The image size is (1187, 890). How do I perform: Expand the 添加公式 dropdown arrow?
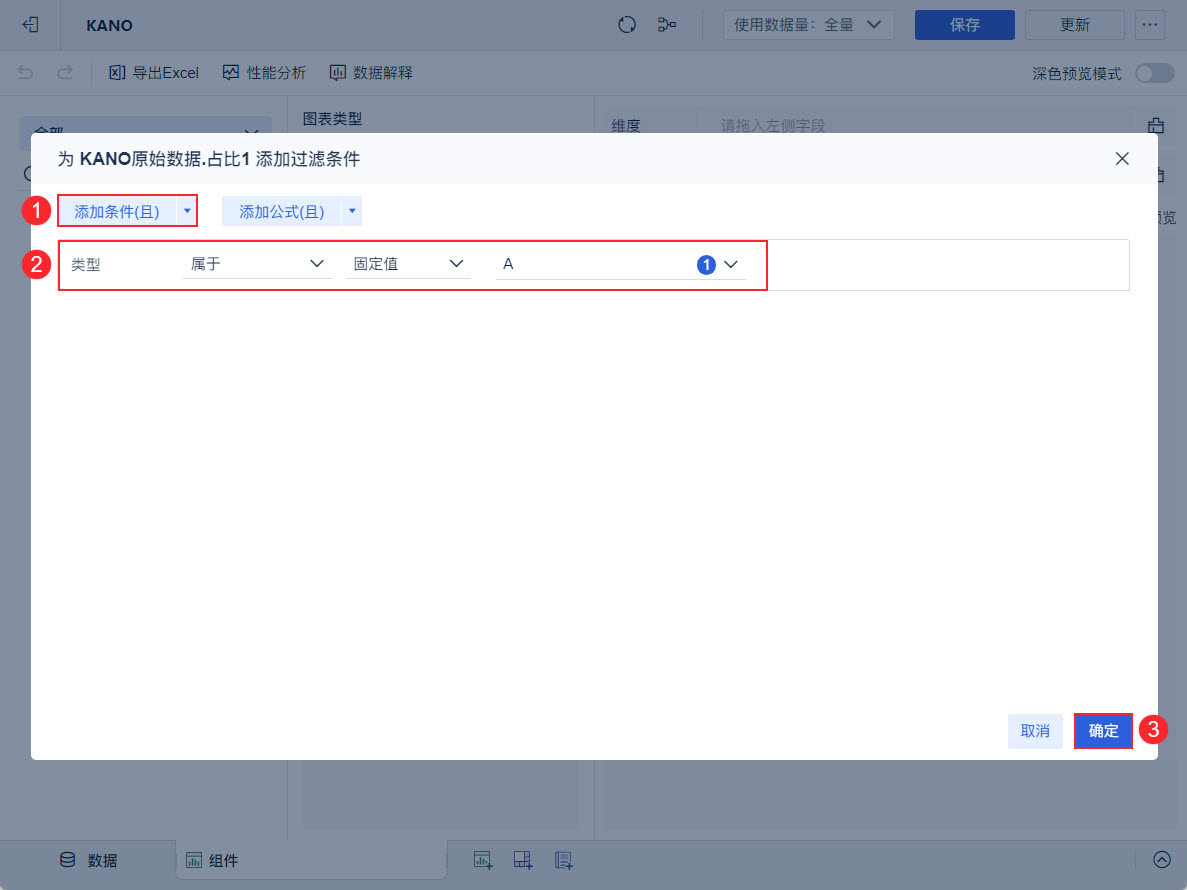point(352,211)
